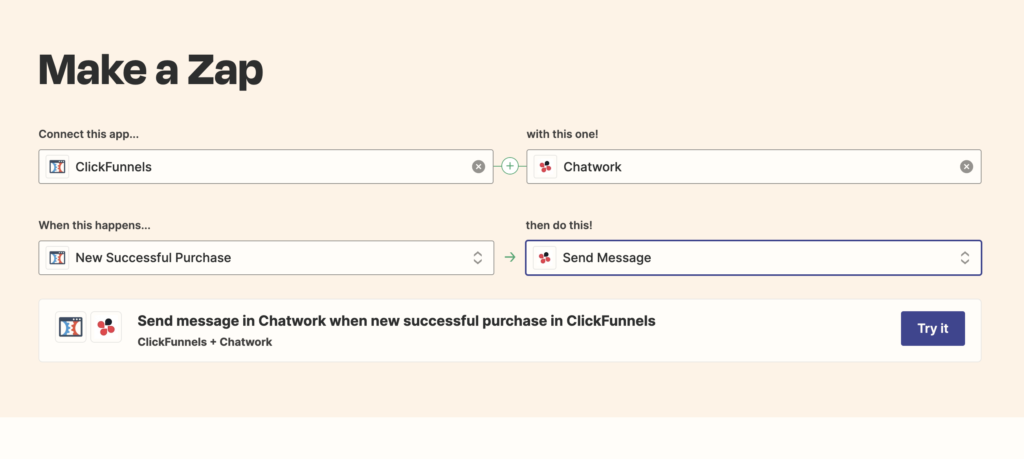Click the Try it button
1024x459 pixels.
[x=933, y=328]
